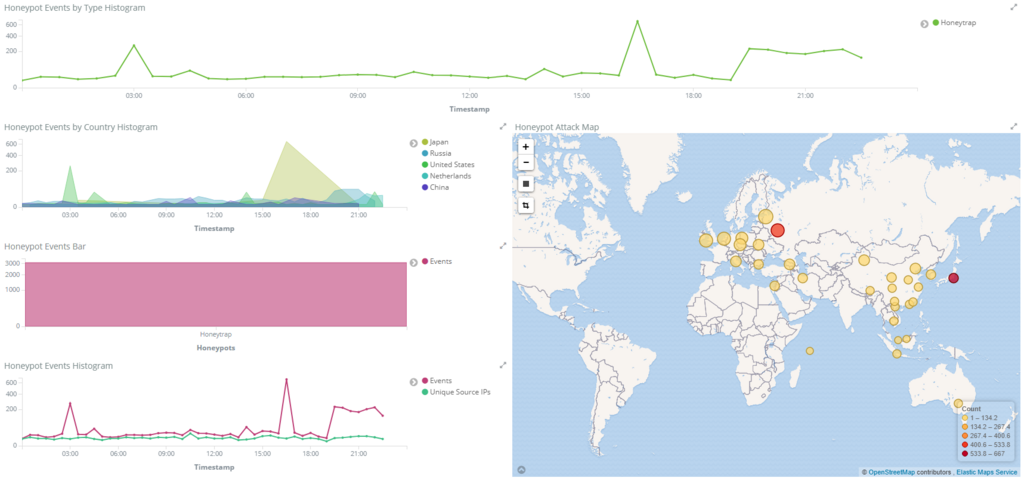This screenshot has height=481, width=1024.
Task: Expand Honeypot Events by Type Histogram fullscreen
Action: click(x=1014, y=7)
